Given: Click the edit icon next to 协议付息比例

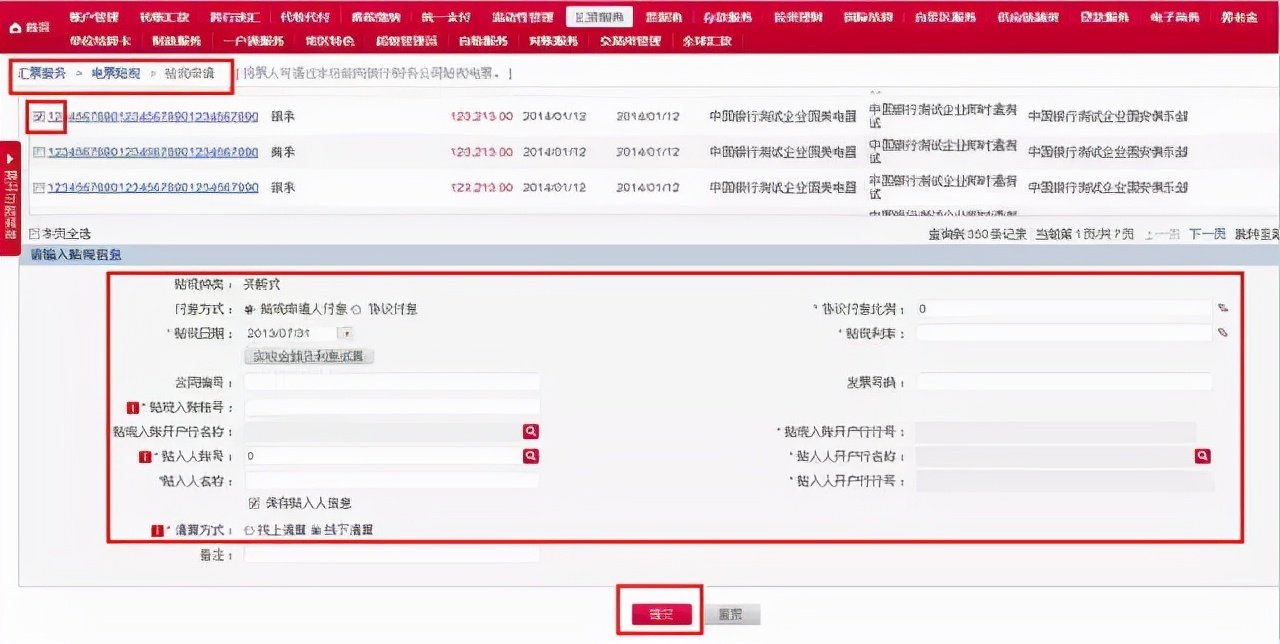Looking at the screenshot, I should point(1223,308).
